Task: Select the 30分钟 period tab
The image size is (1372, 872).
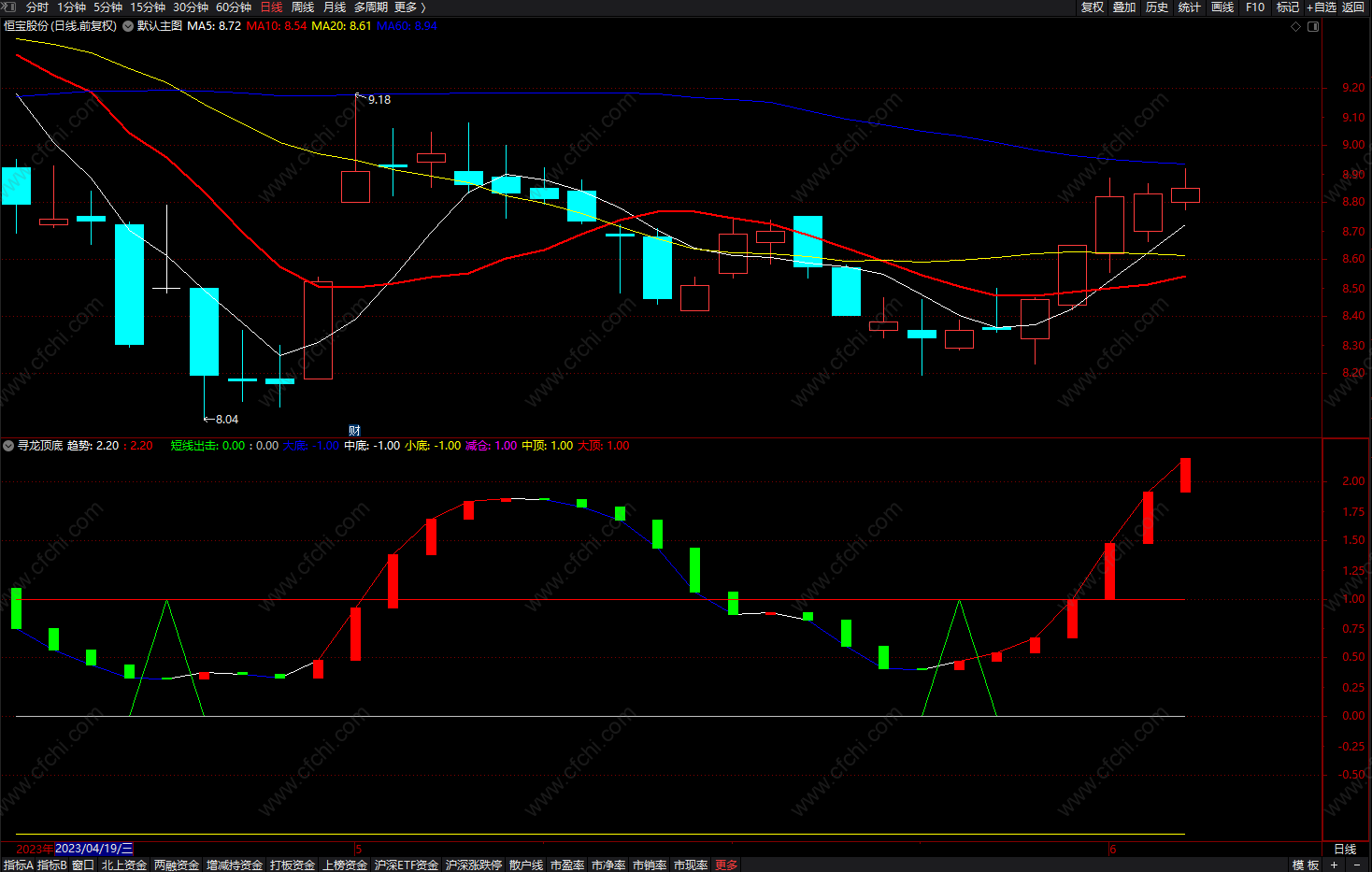Action: [191, 7]
